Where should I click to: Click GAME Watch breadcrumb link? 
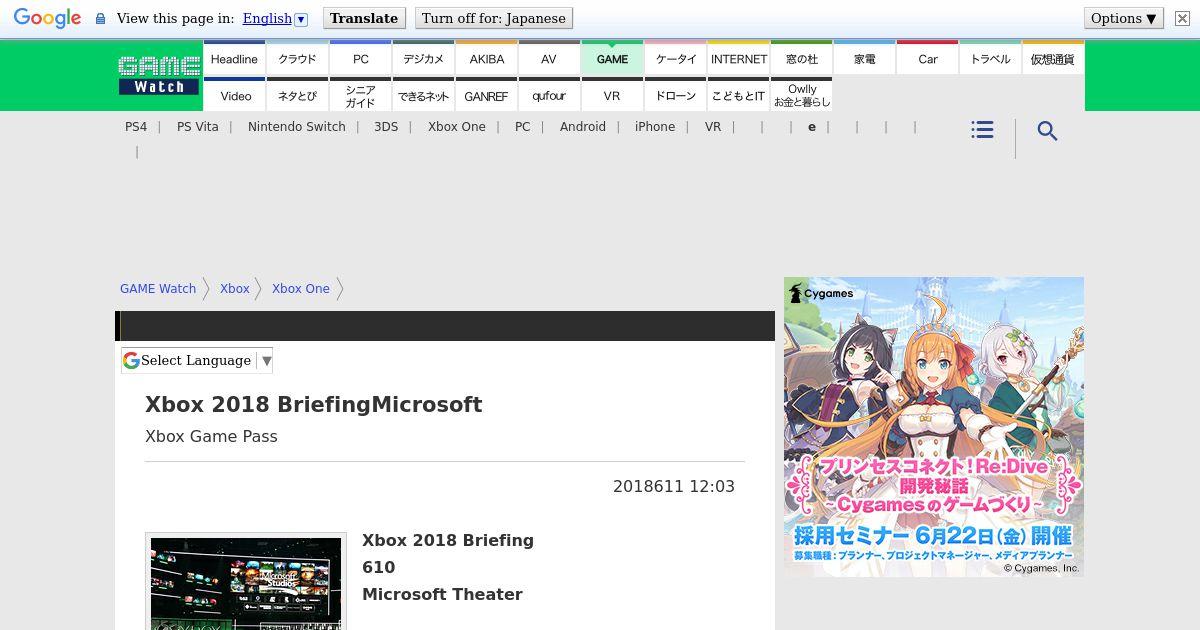click(x=158, y=288)
